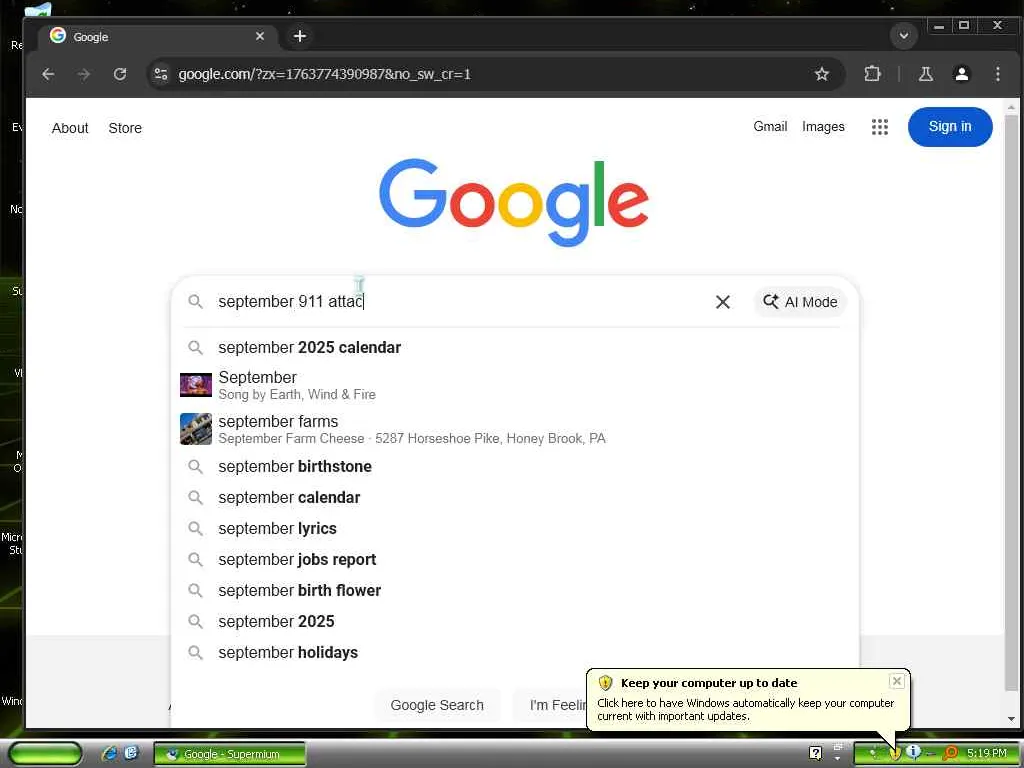The image size is (1024, 768).
Task: Select suggestion september jobs report
Action: [515, 560]
